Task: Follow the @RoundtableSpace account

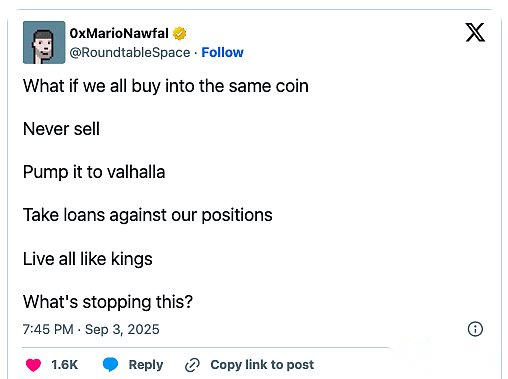Action: (222, 52)
